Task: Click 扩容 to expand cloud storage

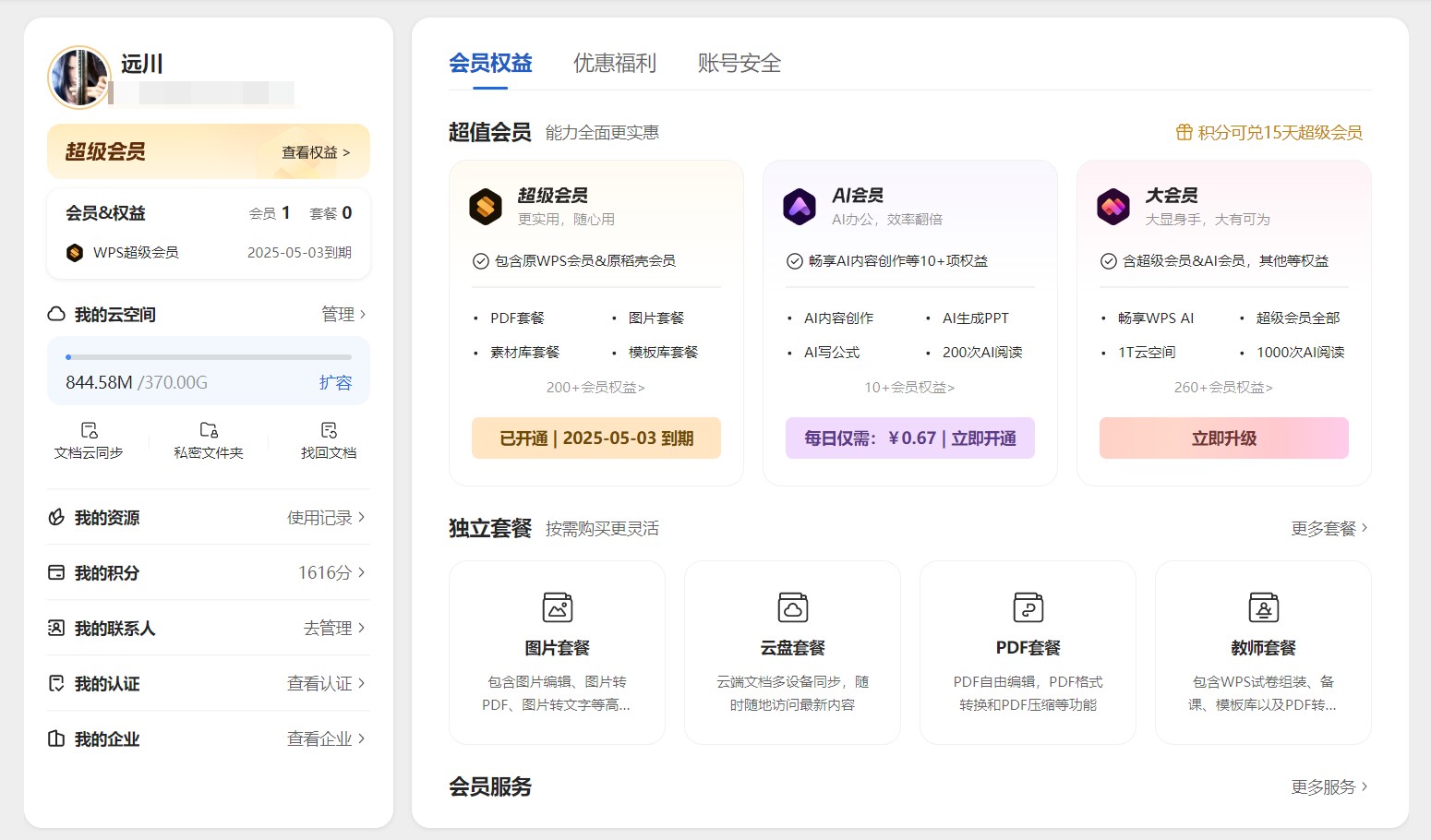Action: (335, 382)
